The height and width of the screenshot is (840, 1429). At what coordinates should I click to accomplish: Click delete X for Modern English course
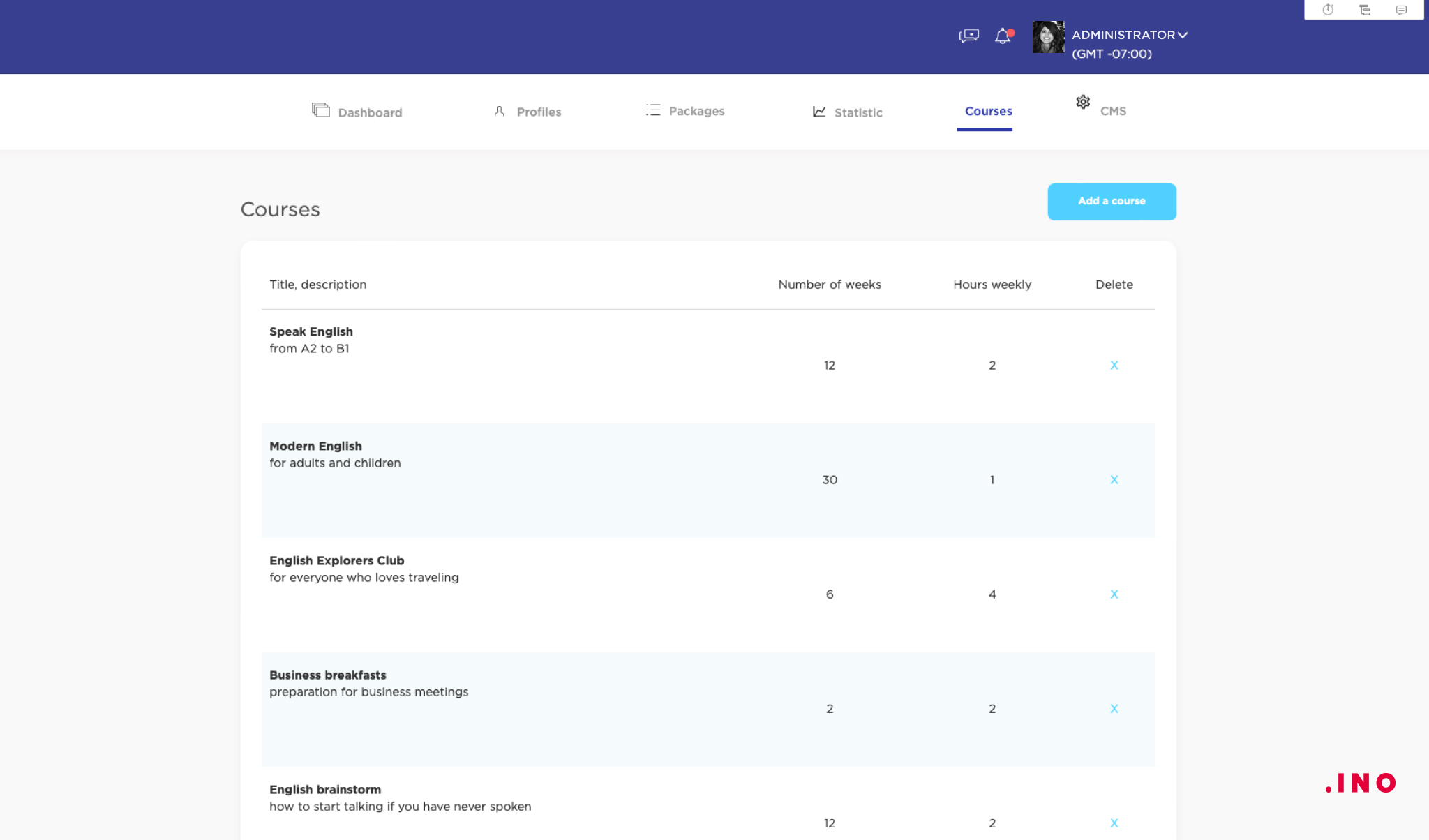pyautogui.click(x=1114, y=479)
